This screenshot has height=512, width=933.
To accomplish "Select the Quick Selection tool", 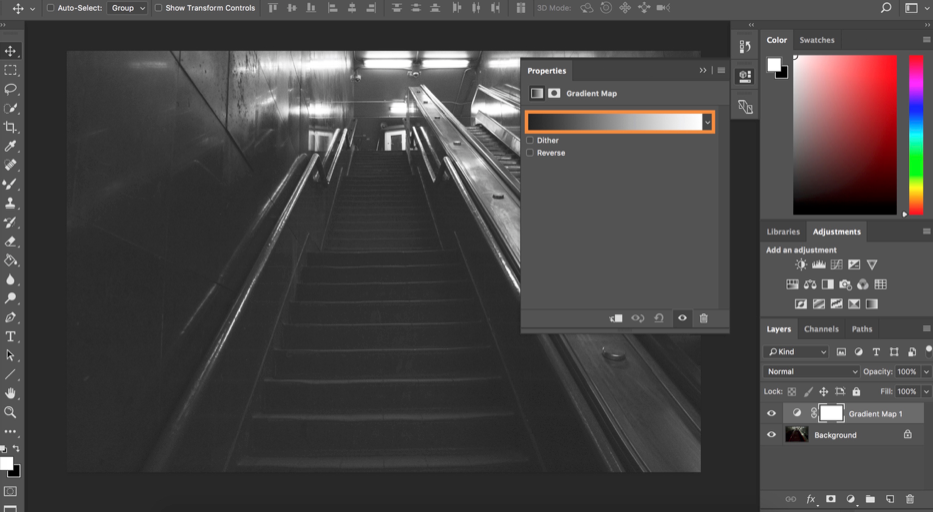I will (x=10, y=108).
